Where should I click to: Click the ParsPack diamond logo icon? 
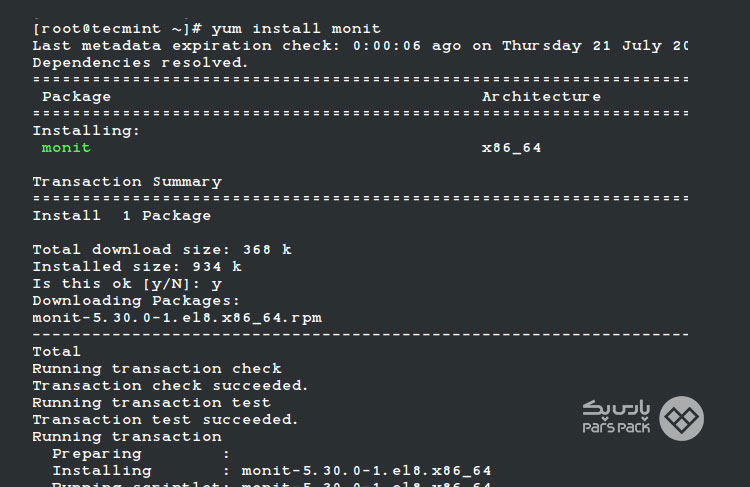point(681,418)
